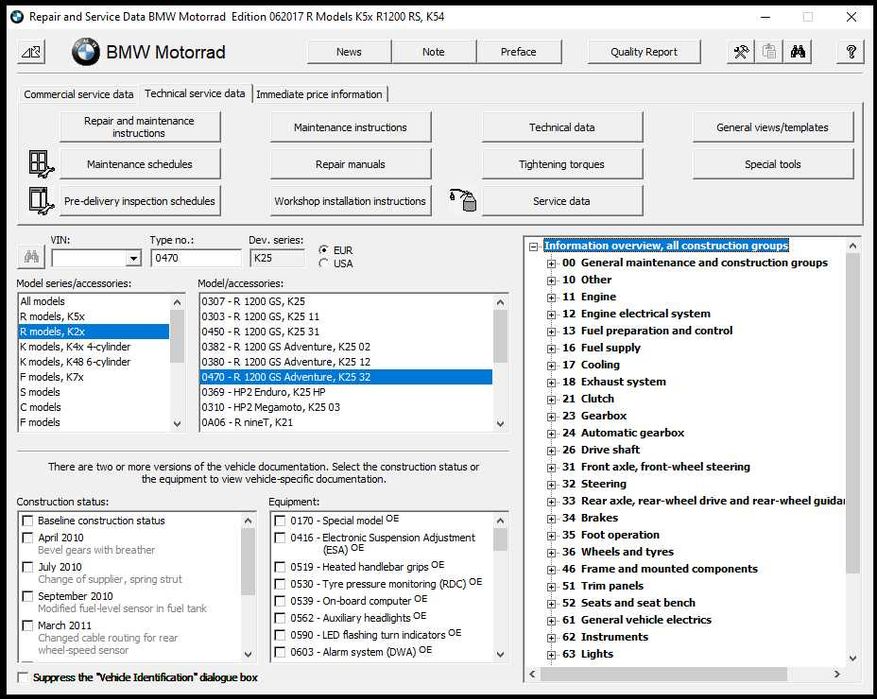The image size is (877, 699).
Task: Click the top-left navigation arrow icon
Action: 31,52
